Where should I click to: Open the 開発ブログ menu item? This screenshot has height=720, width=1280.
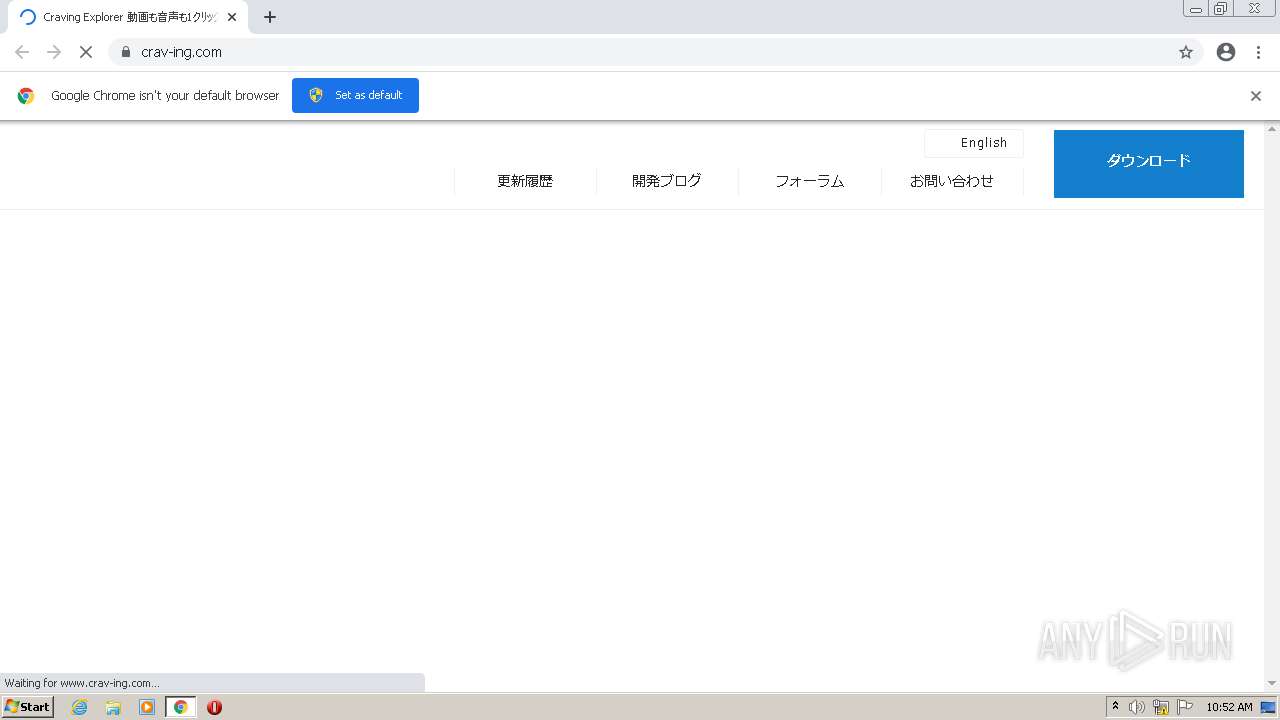(x=667, y=181)
